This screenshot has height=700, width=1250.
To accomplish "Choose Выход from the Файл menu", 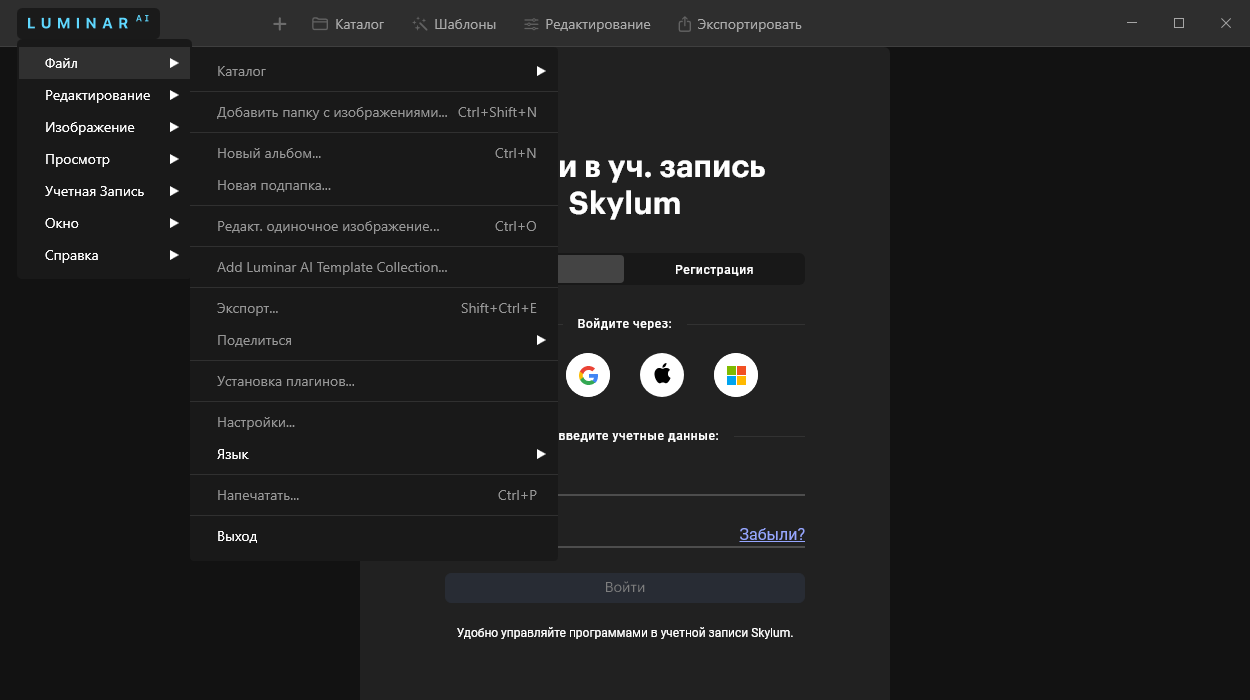I will tap(237, 536).
